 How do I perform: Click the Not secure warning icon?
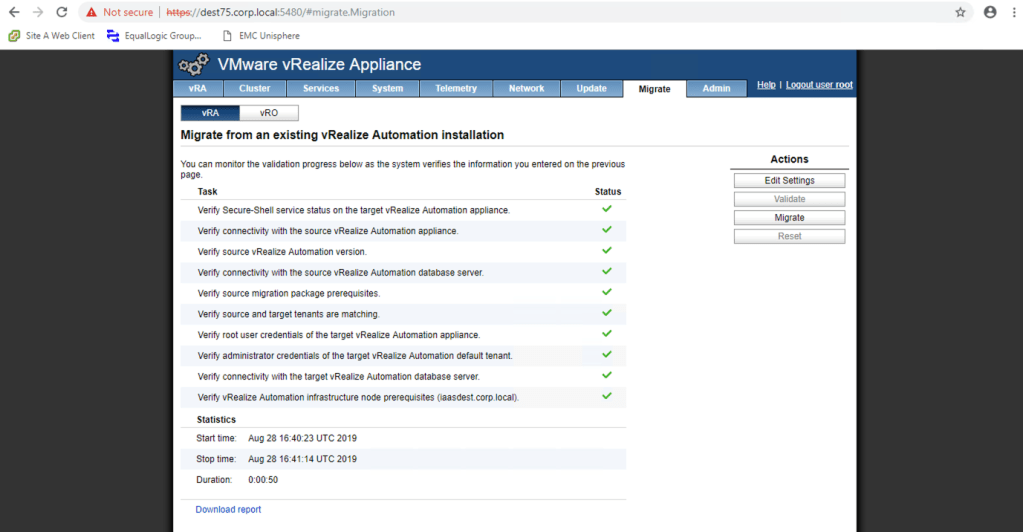pos(92,12)
